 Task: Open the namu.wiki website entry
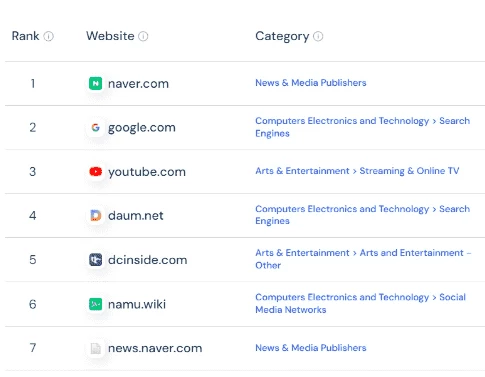[x=137, y=304]
